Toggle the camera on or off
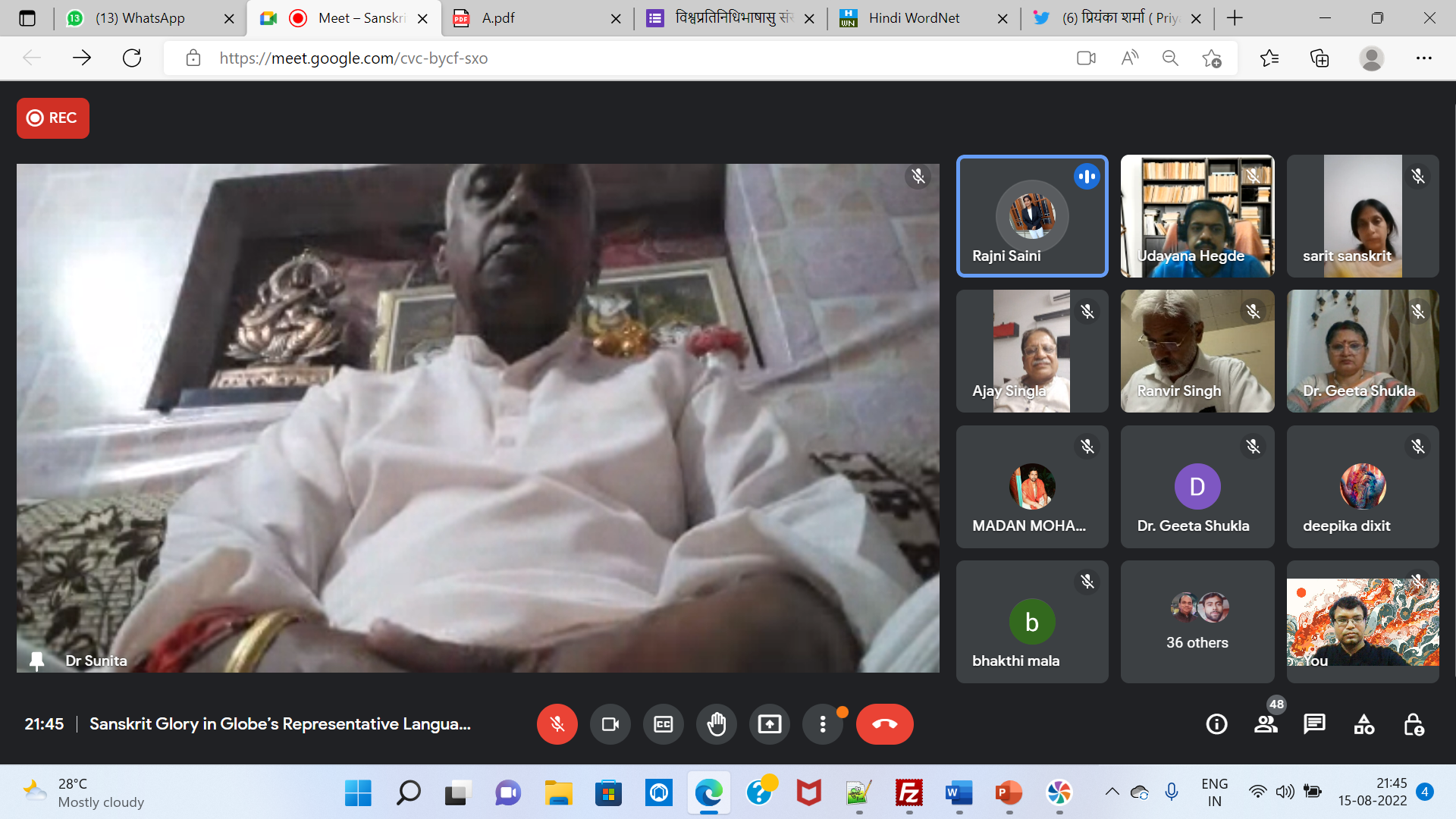 click(x=610, y=724)
